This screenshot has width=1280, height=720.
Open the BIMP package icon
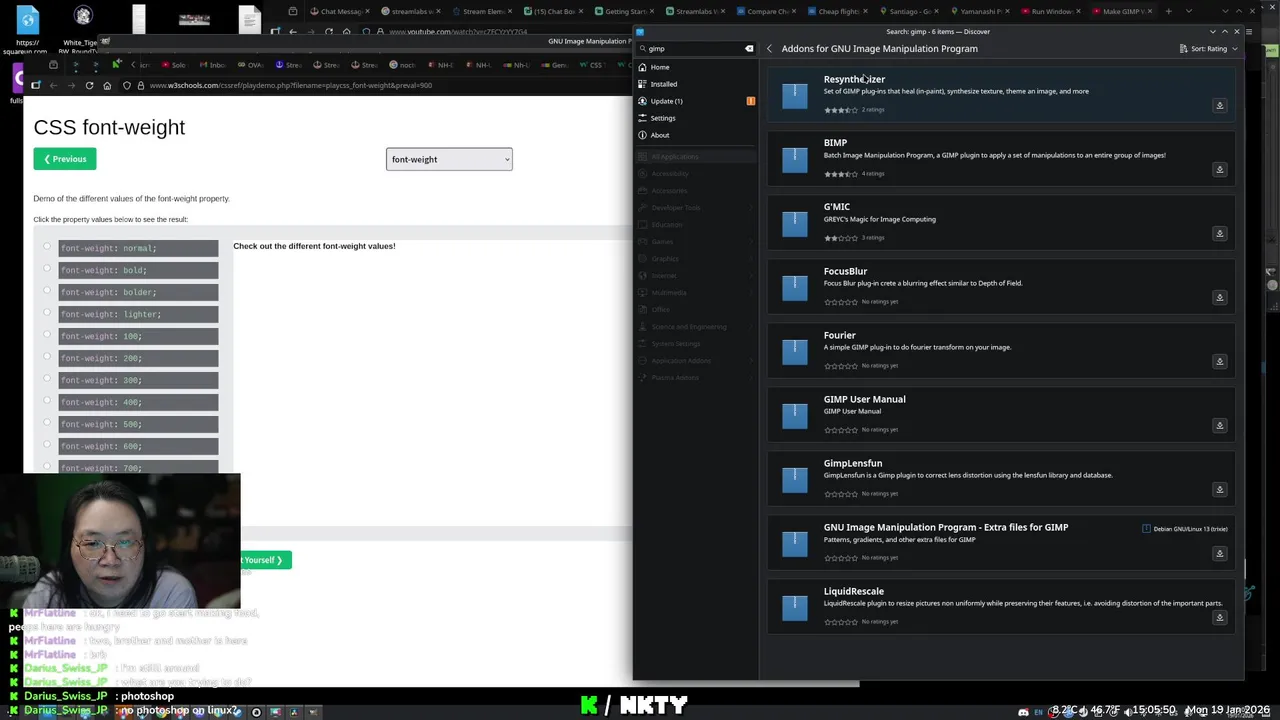click(x=795, y=159)
